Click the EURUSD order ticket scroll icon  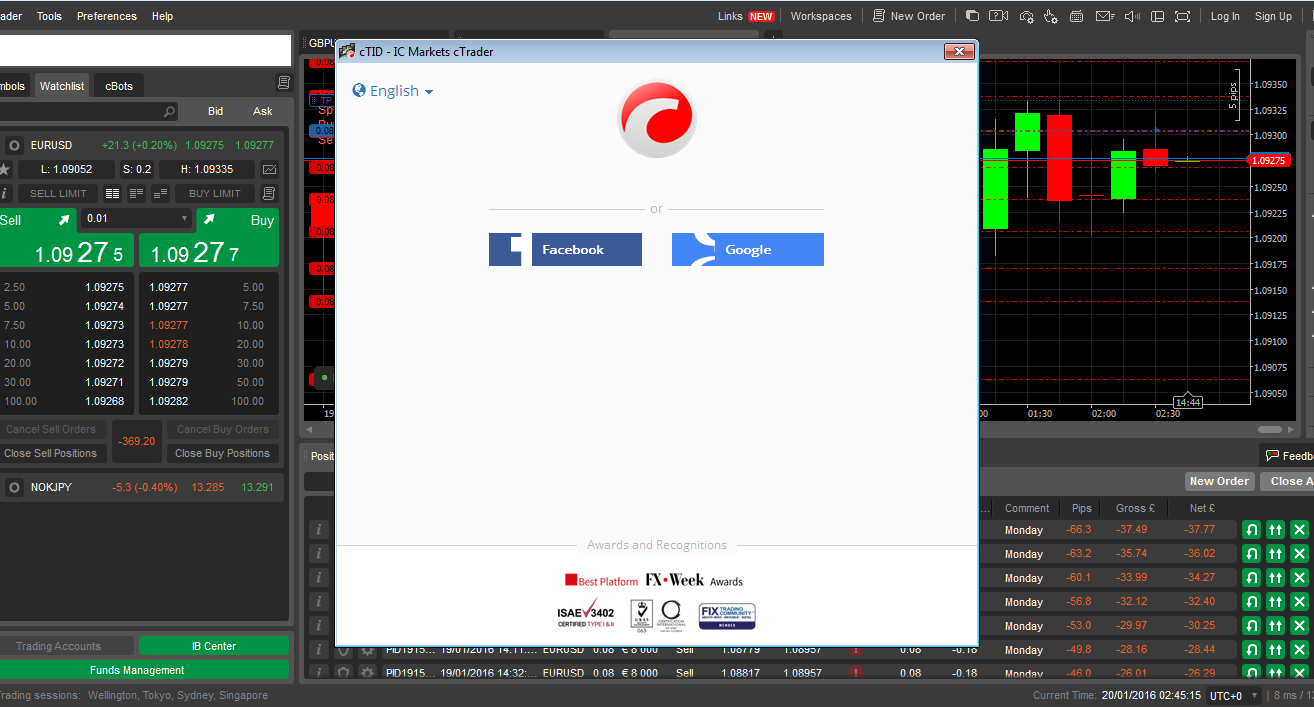pos(269,193)
